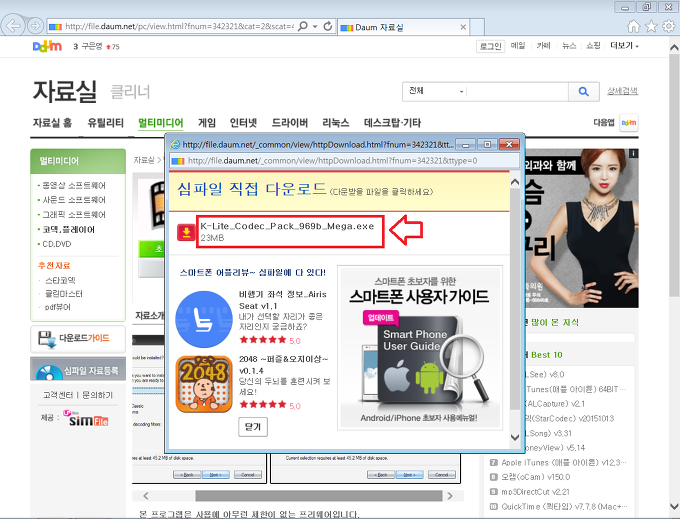Open the 데스크탑·기타 tab
680x519 pixels.
pos(392,123)
